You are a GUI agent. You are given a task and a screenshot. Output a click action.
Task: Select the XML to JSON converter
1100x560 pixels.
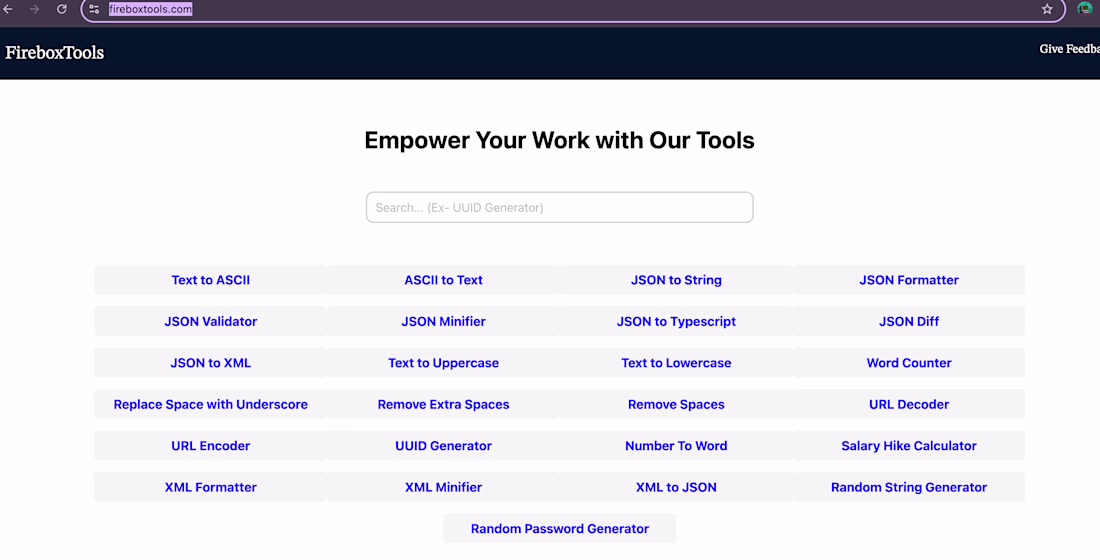[676, 487]
